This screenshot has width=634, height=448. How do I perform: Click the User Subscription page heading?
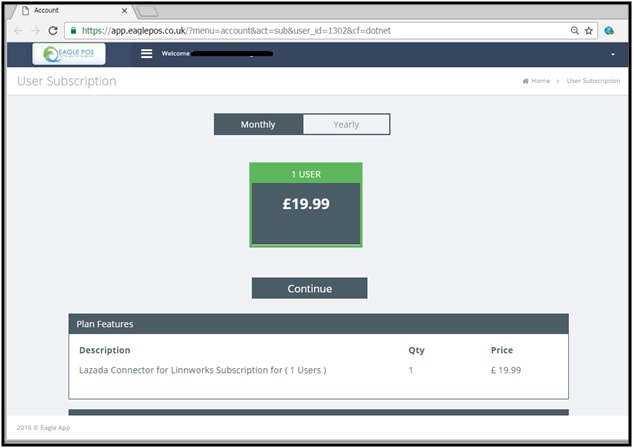click(67, 81)
